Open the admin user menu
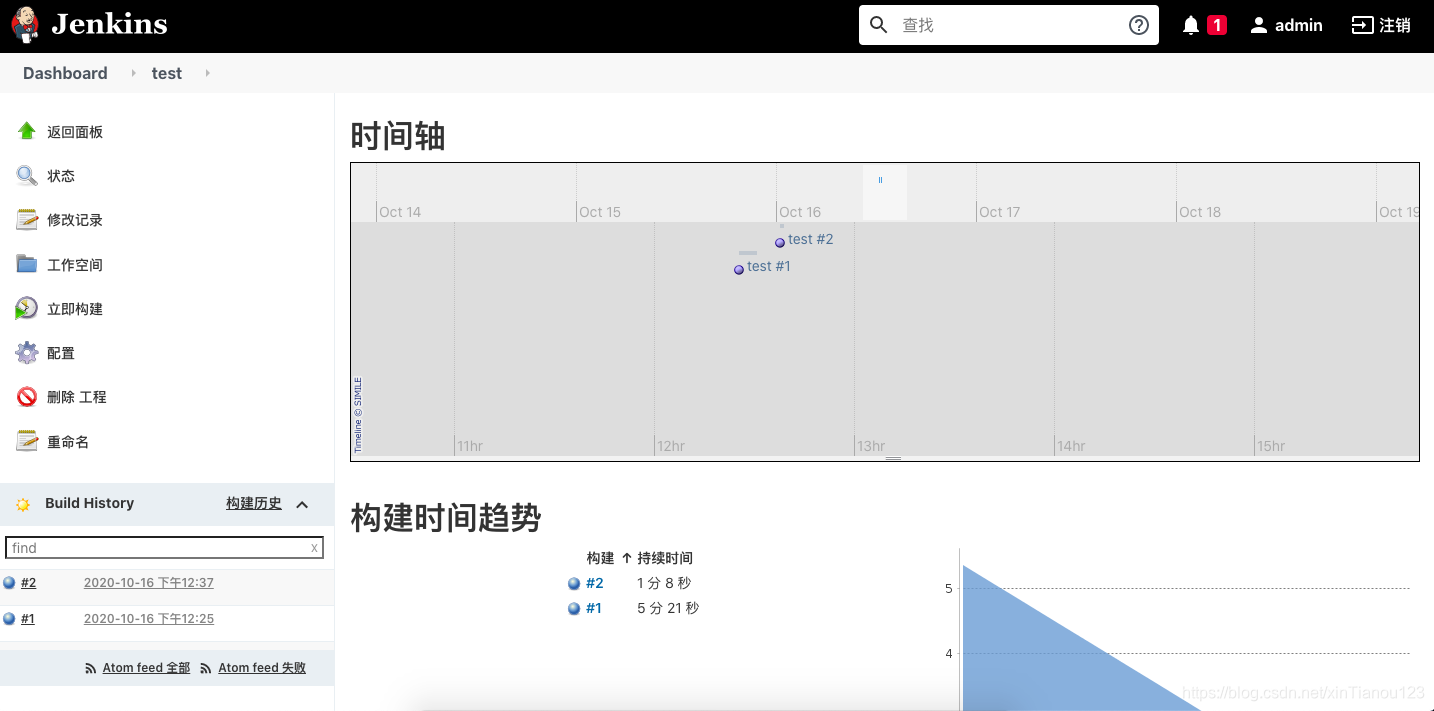The height and width of the screenshot is (711, 1434). pos(1287,24)
